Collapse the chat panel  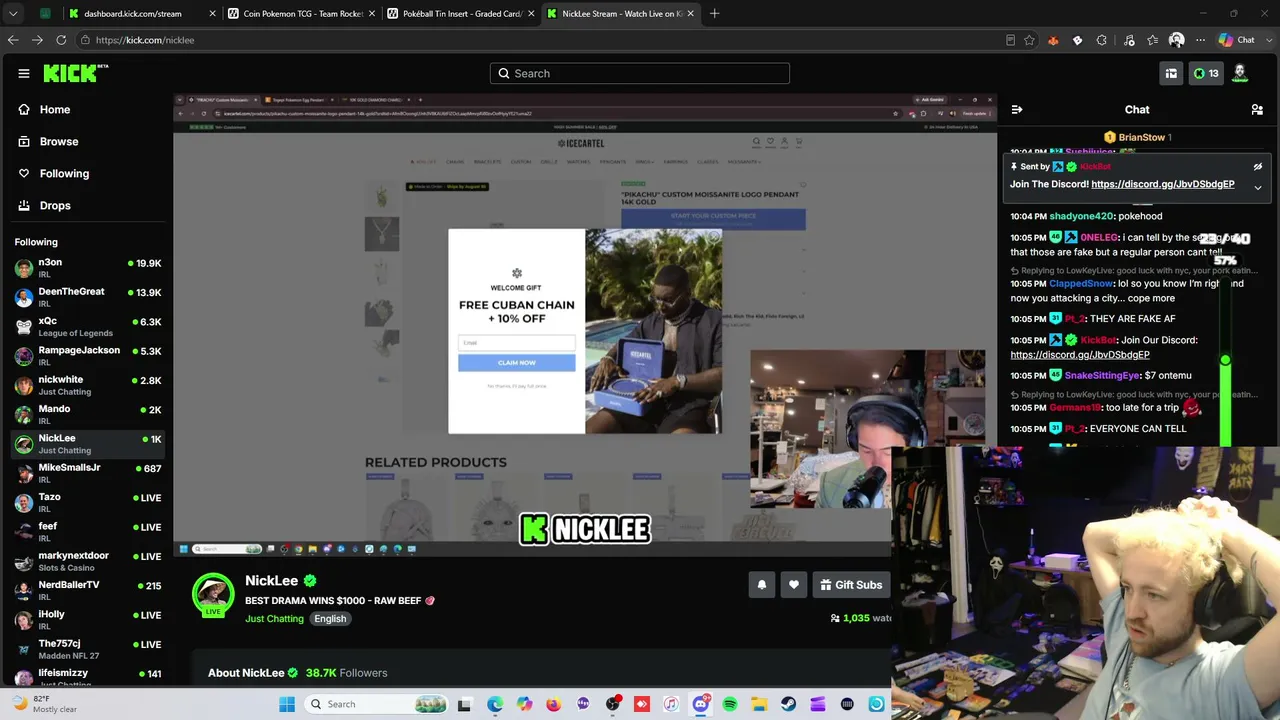click(x=1017, y=110)
